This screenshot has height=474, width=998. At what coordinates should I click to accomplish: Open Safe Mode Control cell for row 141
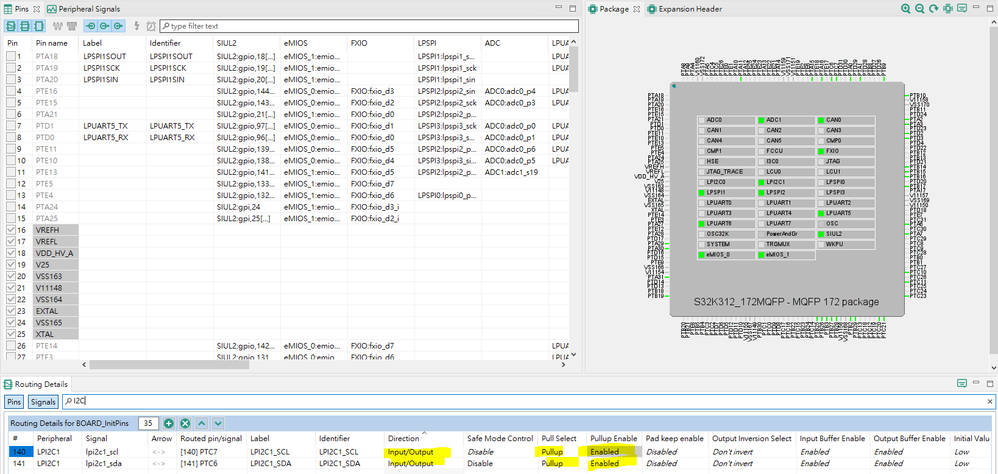coord(500,464)
